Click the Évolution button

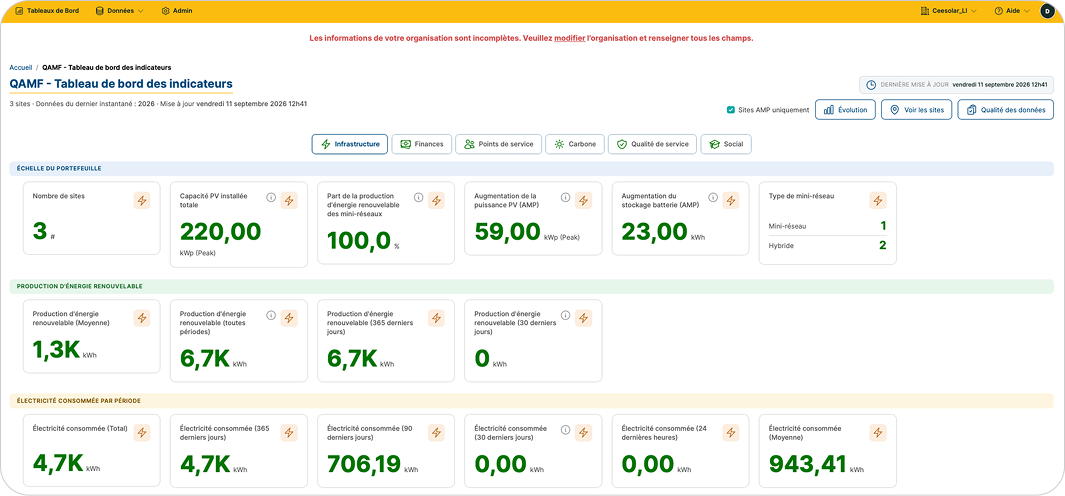845,109
